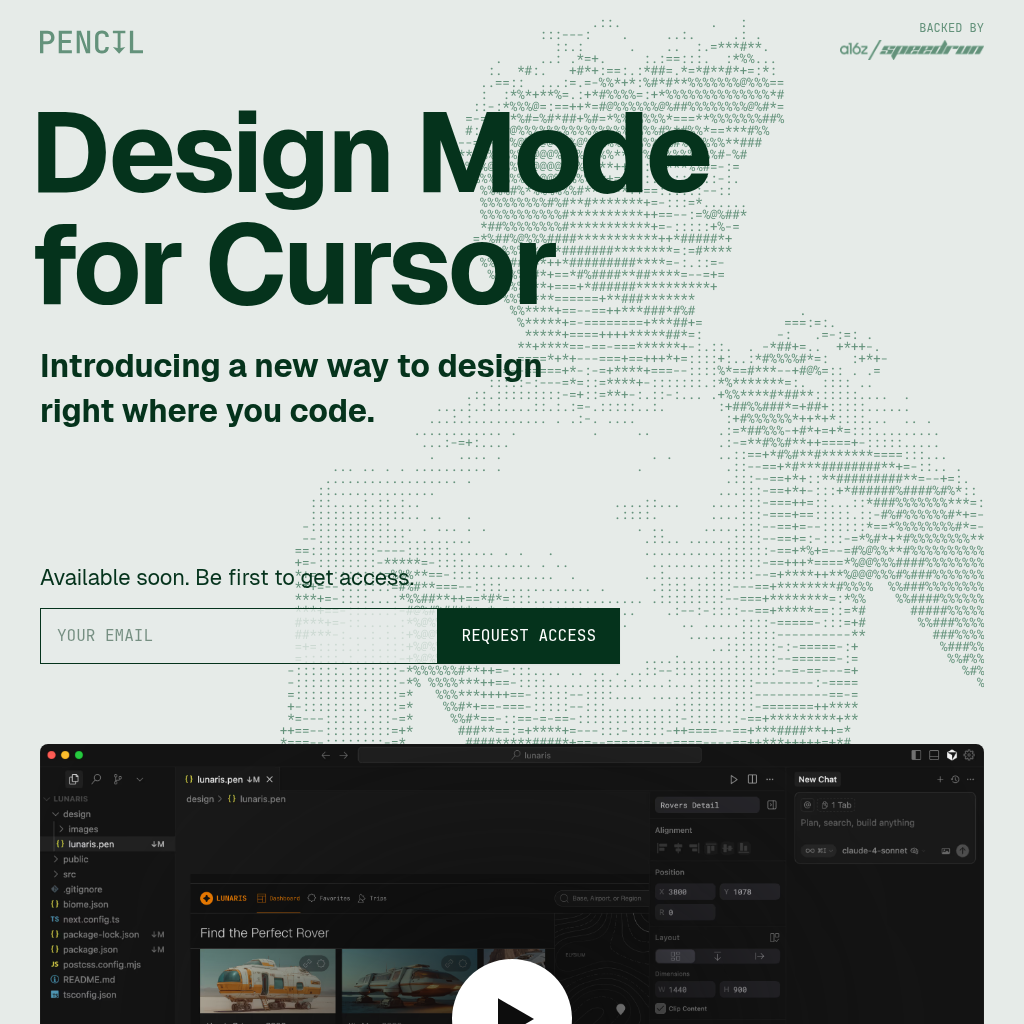Expand sidebar views chevron dropdown
The image size is (1024, 1024).
tap(140, 779)
